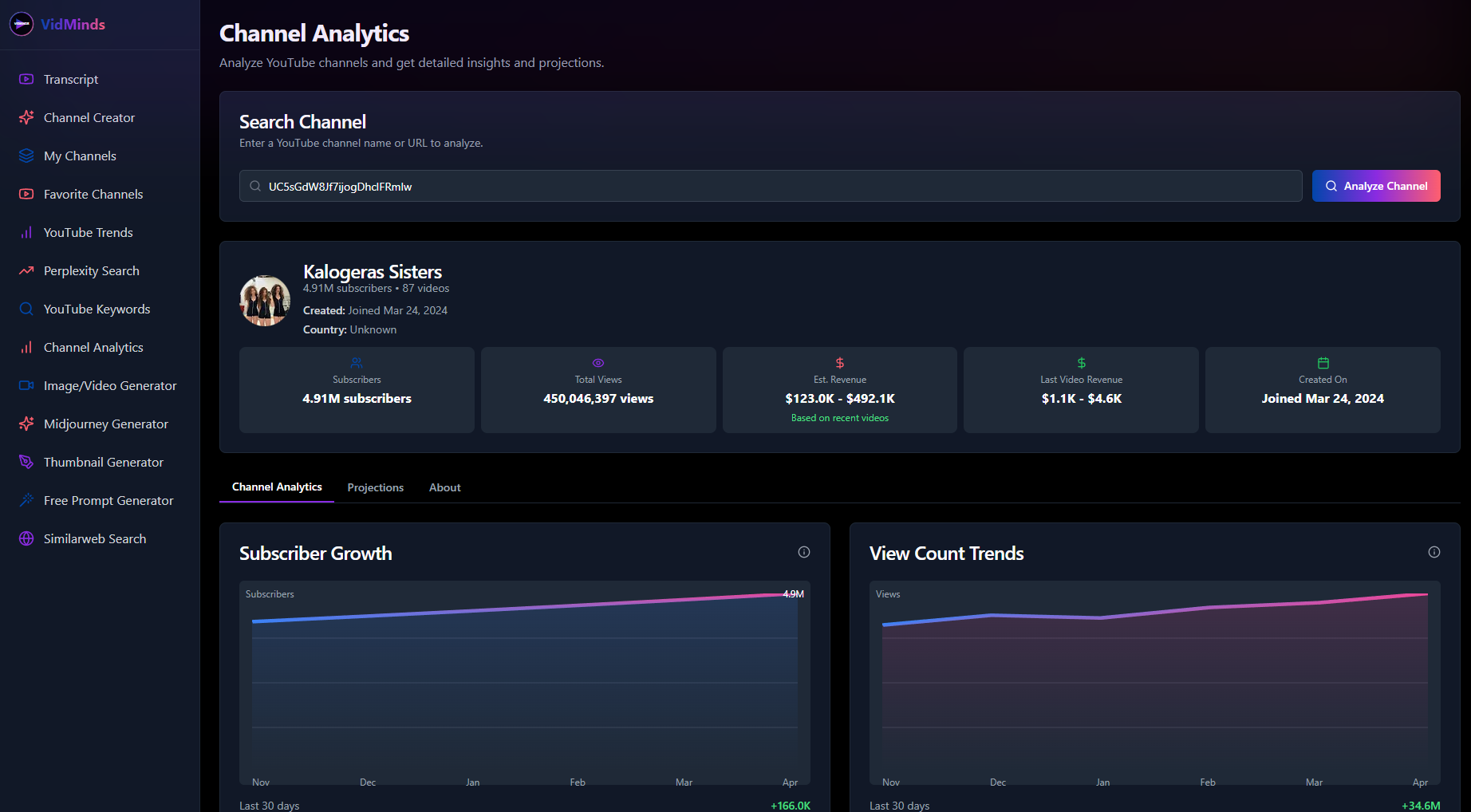Click the 4.9M endpoint on subscriber chart
1471x812 pixels.
(794, 594)
